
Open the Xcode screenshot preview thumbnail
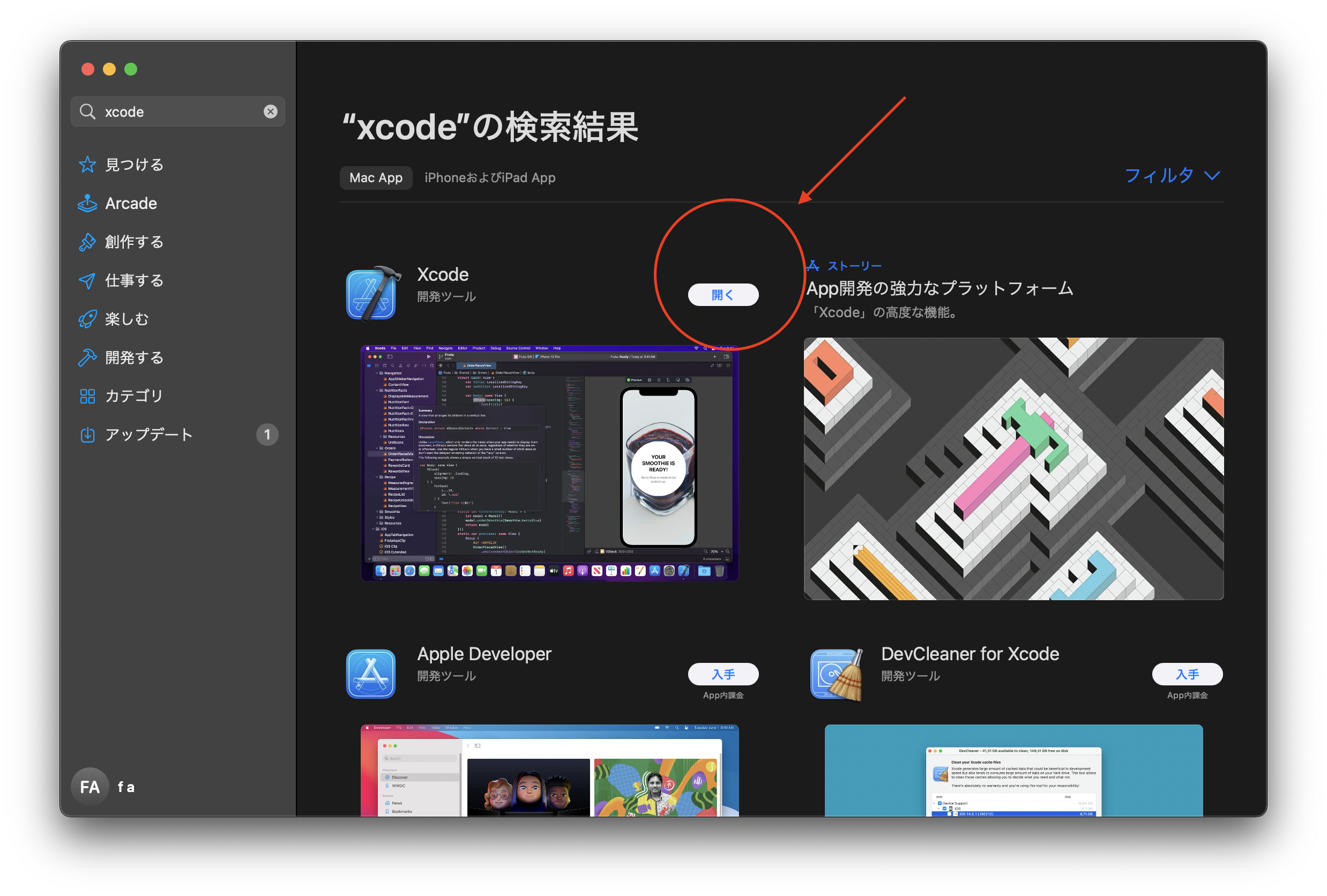(x=550, y=463)
